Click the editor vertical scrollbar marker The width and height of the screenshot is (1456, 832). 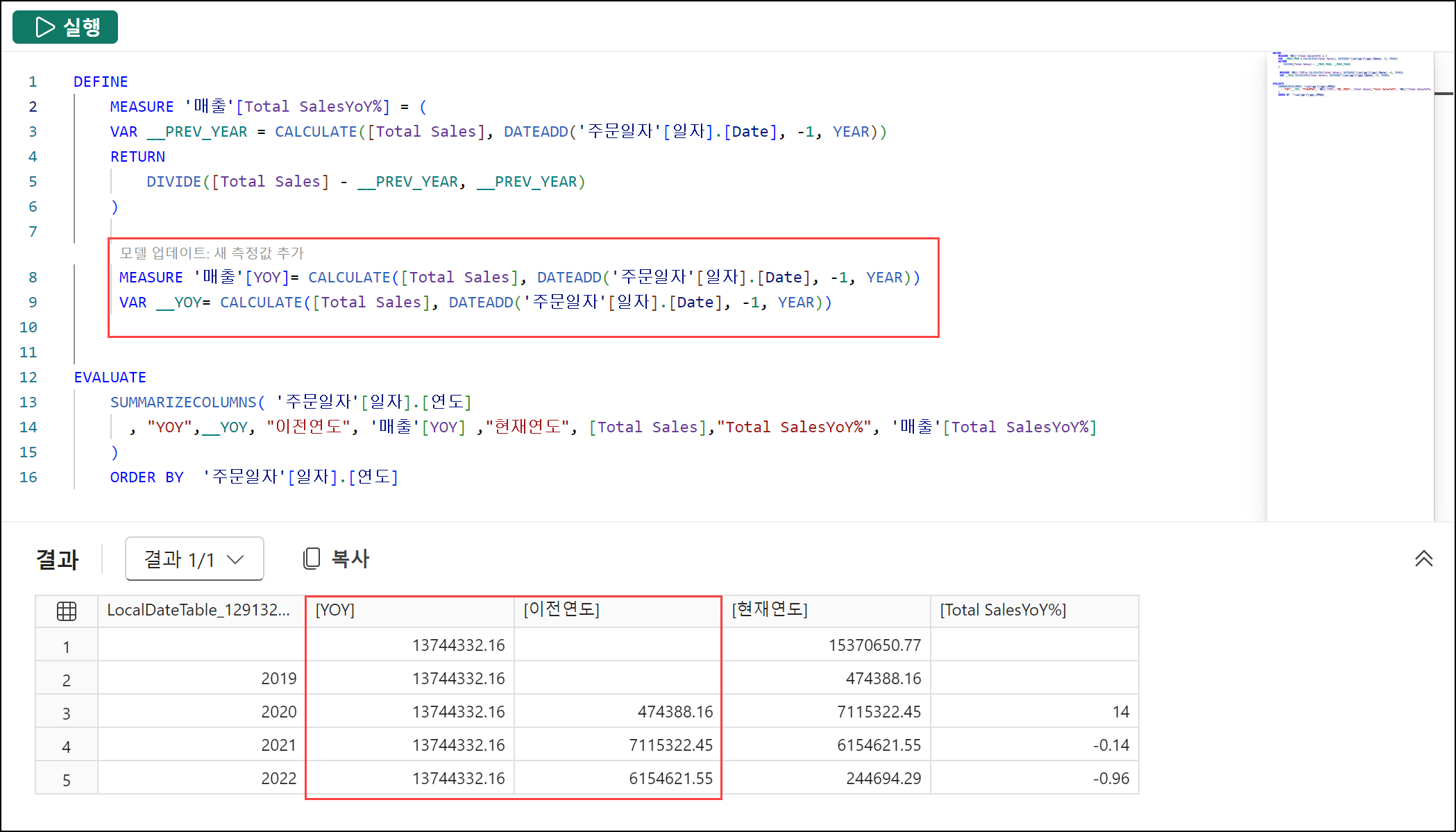1444,94
